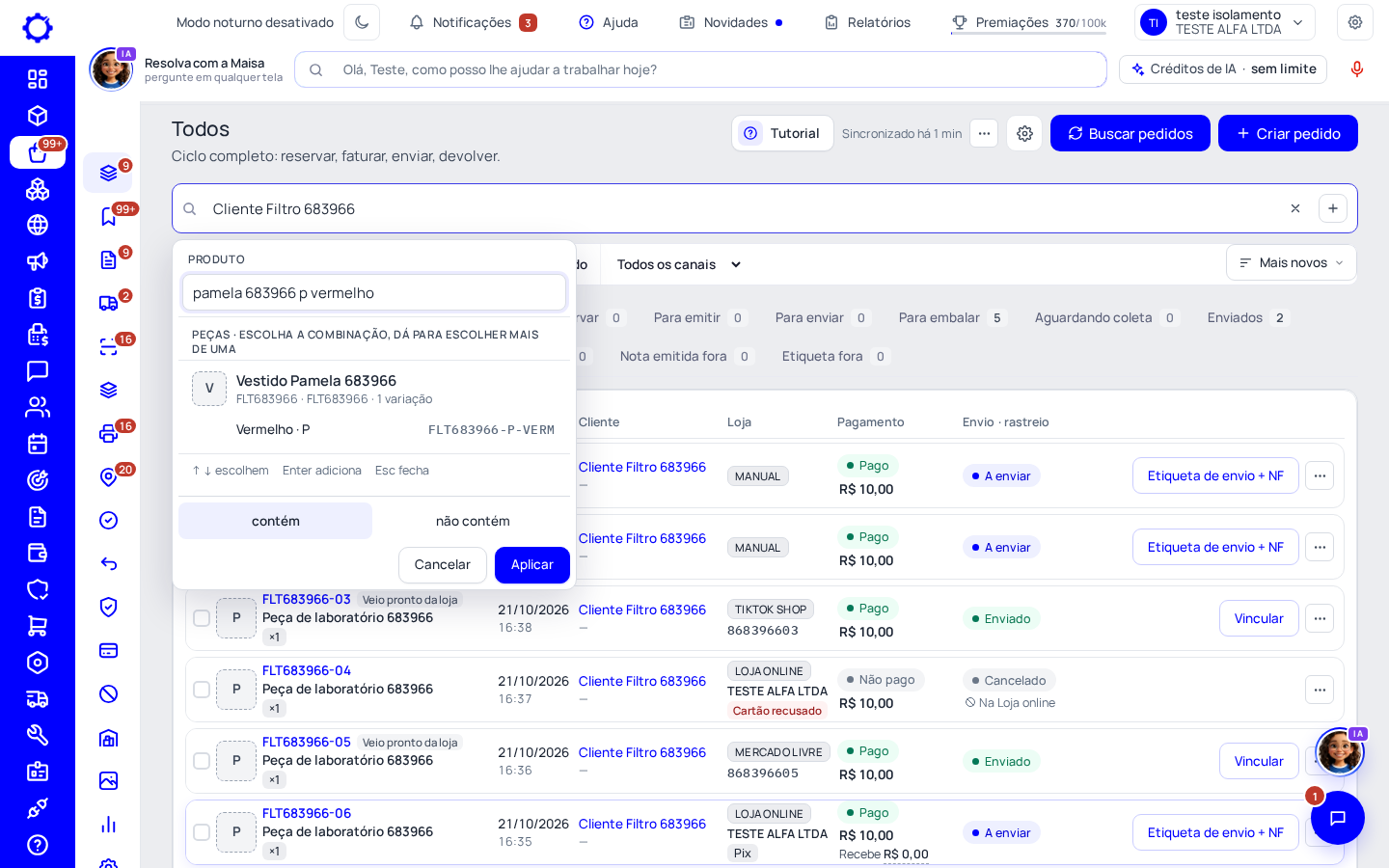Screen dimensions: 1389x868
Task: Tick checkbox for order FLT683966-05
Action: (202, 761)
